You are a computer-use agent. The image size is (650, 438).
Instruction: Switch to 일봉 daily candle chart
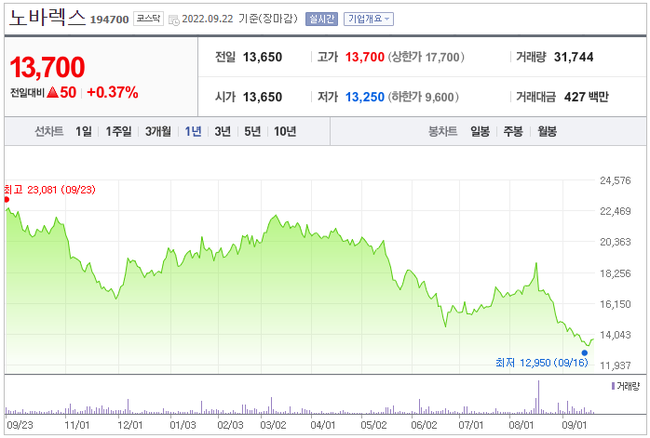pos(480,131)
